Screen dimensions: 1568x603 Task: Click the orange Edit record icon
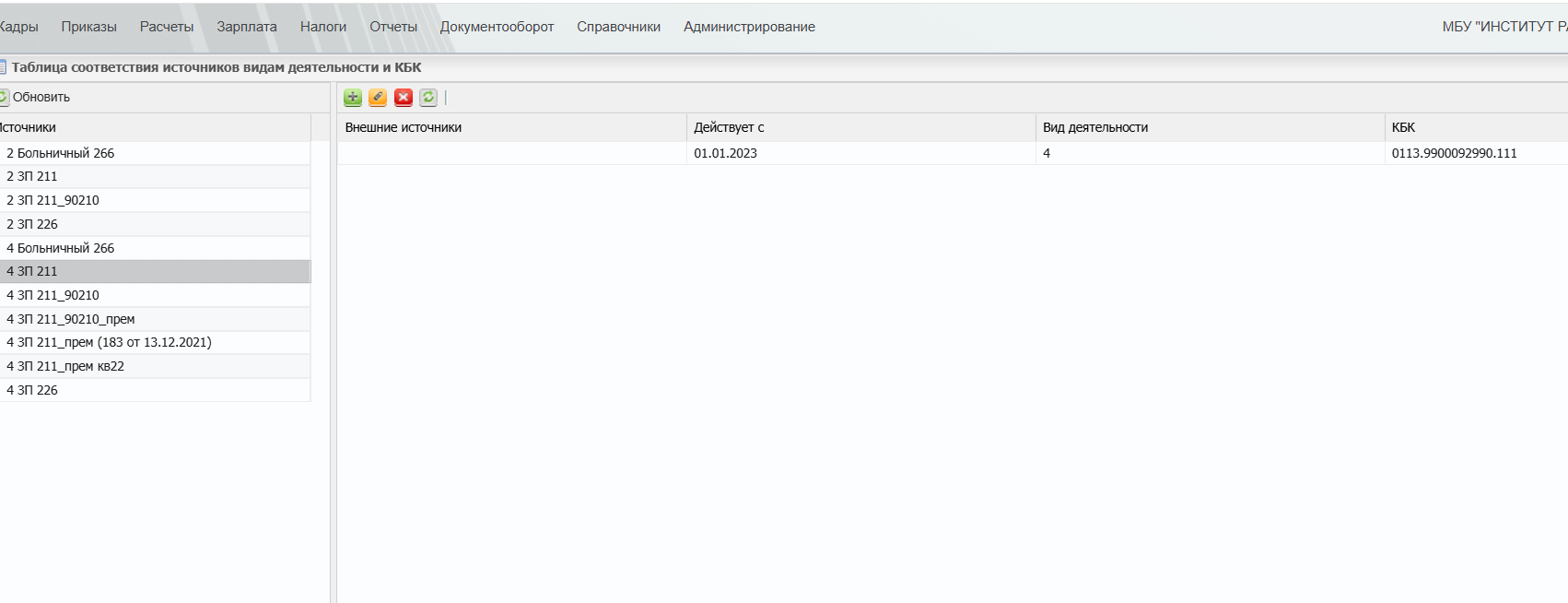tap(378, 97)
